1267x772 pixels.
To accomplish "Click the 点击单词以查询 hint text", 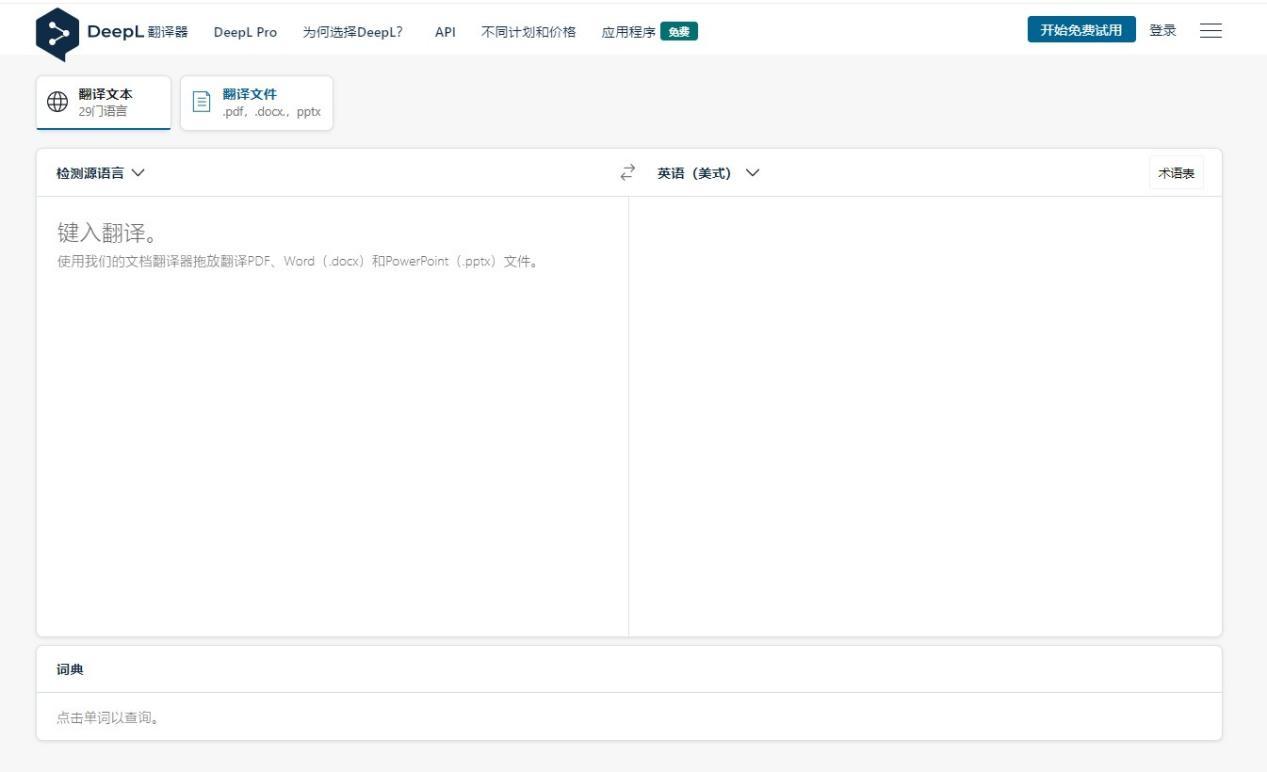I will [108, 718].
